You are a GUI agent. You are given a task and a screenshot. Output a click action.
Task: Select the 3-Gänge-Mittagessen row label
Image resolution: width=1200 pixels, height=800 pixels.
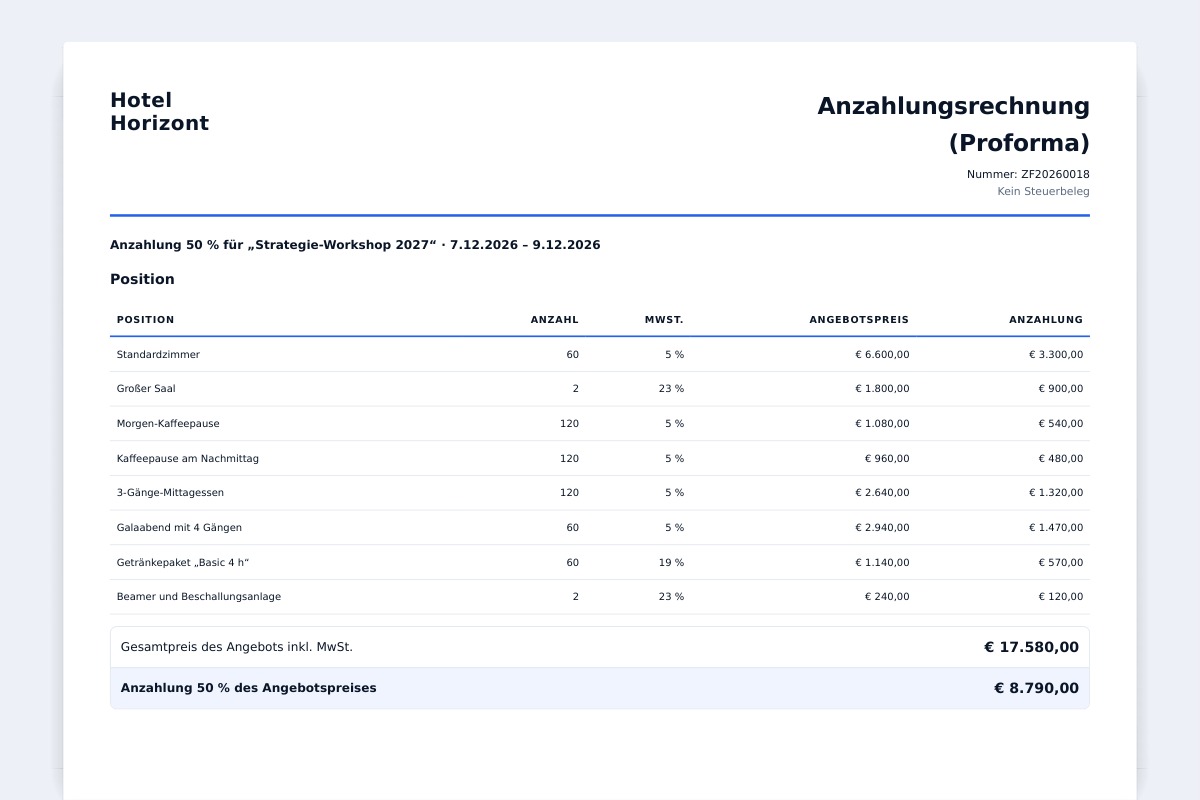(x=170, y=493)
